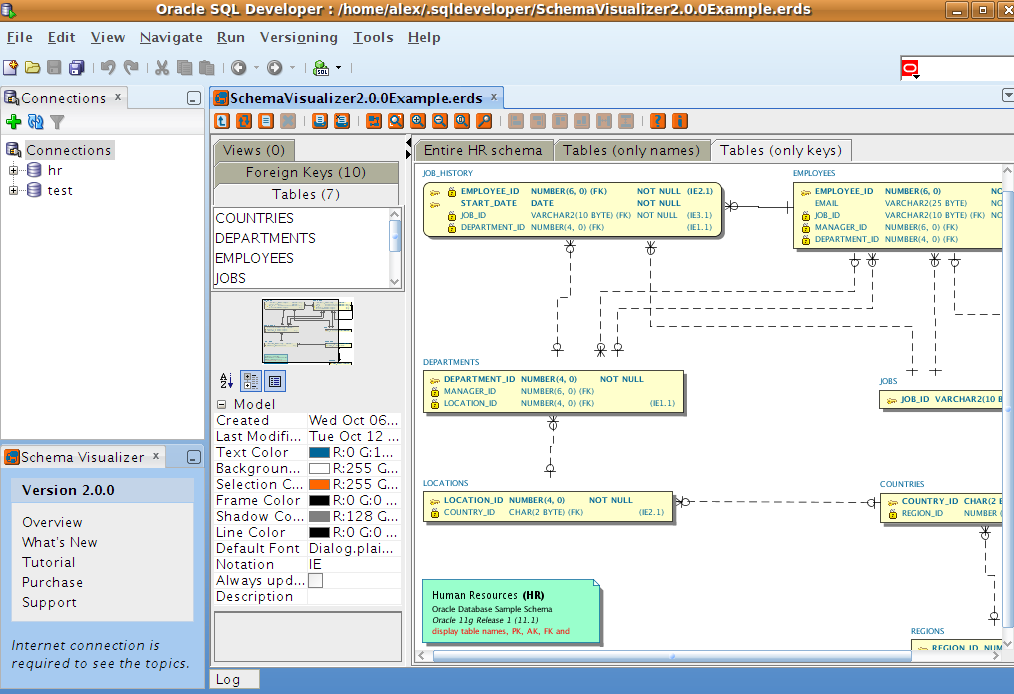Click the orange refresh arrows diagram icon
The width and height of the screenshot is (1014, 694).
(x=244, y=121)
